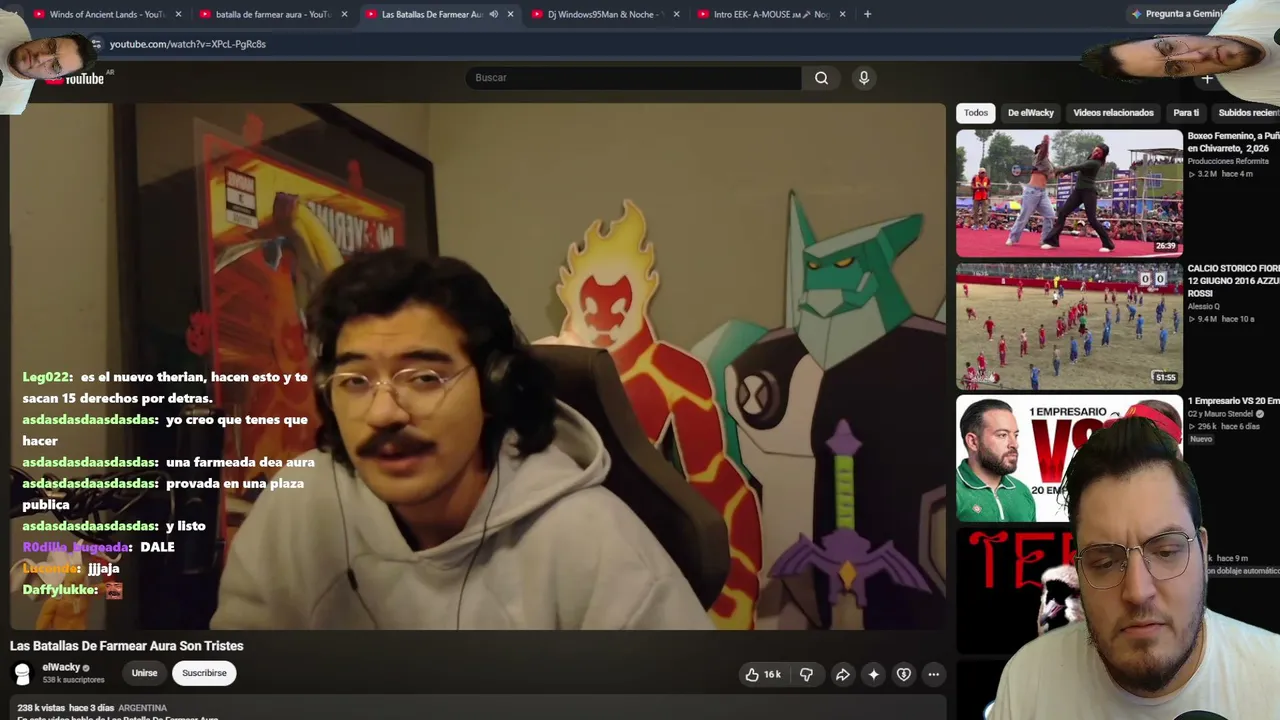Viewport: 1280px width, 720px height.
Task: Click the 16 k like count
Action: coord(773,675)
